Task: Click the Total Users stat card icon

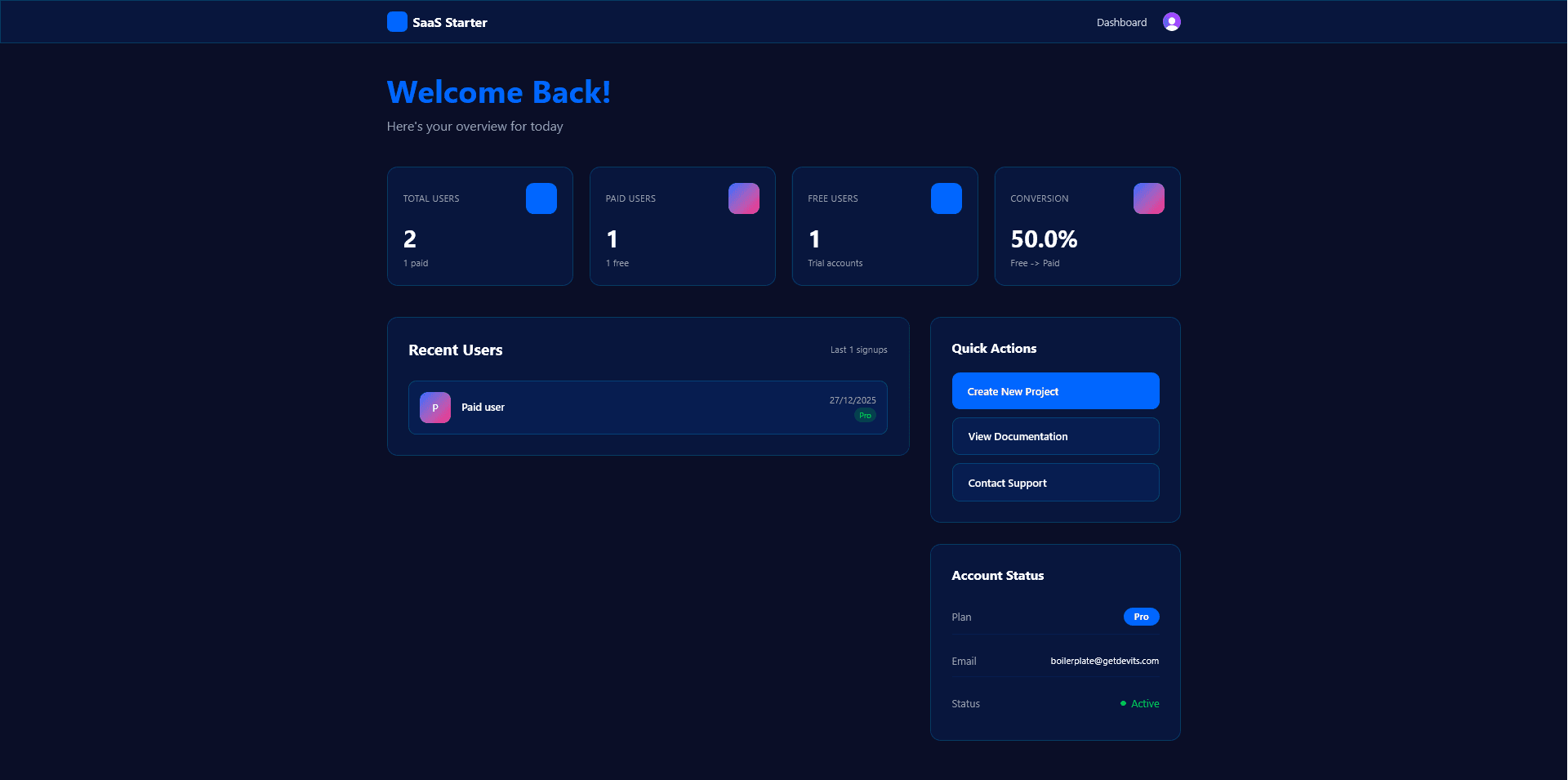Action: [540, 198]
